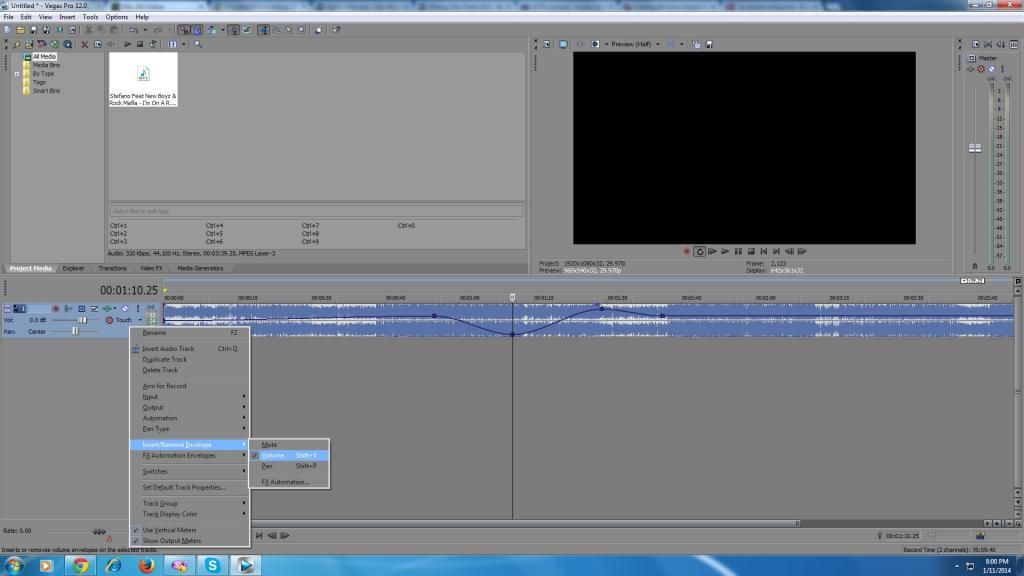Click the media tags input field
Screen dimensions: 1024x576
pyautogui.click(x=316, y=212)
